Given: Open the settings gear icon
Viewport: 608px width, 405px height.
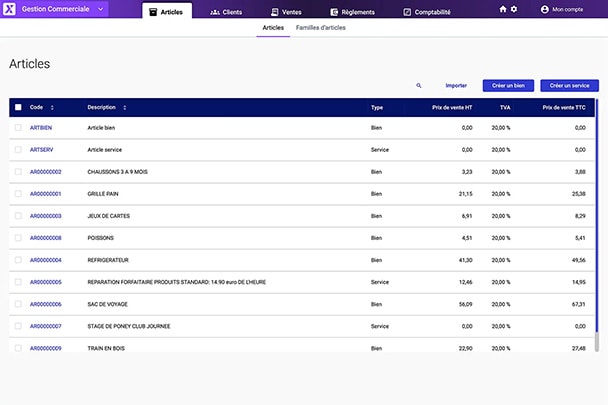Looking at the screenshot, I should click(514, 9).
